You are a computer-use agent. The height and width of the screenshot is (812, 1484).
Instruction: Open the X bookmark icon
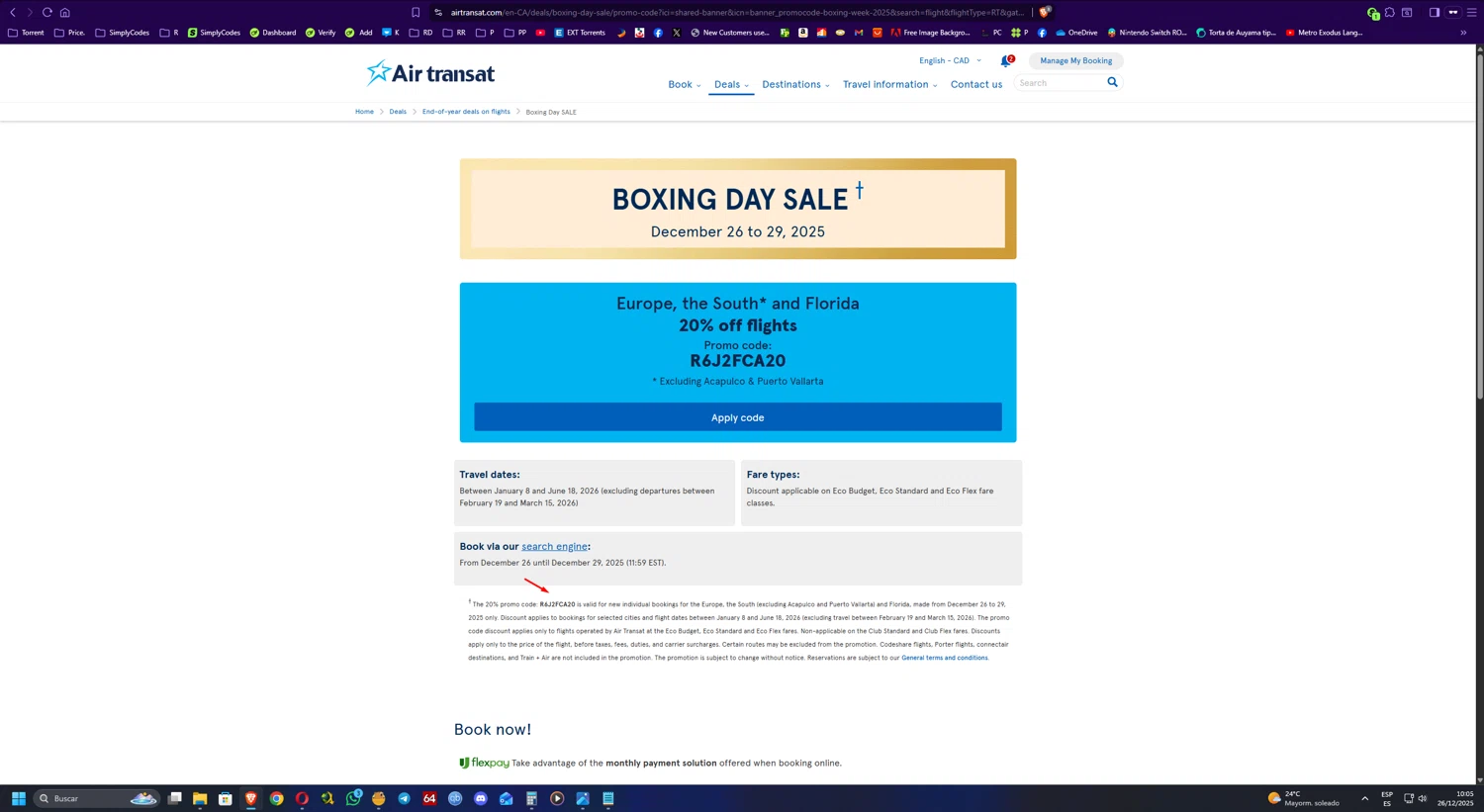pos(677,33)
